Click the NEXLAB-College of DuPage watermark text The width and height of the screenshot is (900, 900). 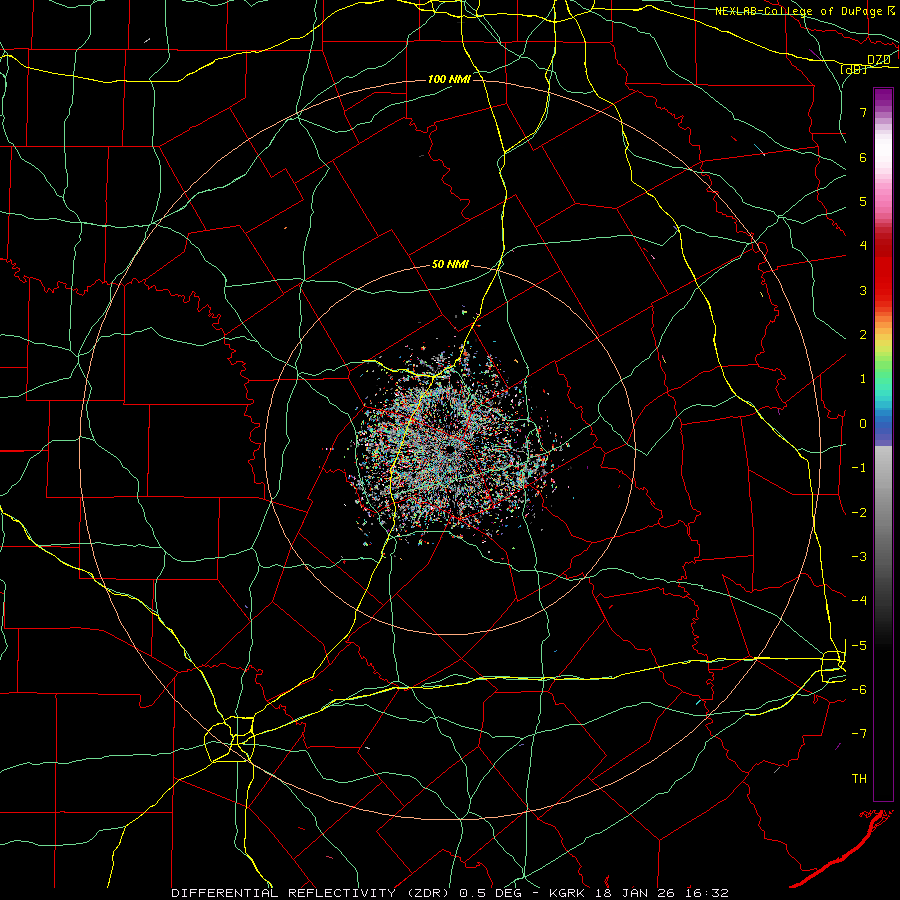(804, 11)
